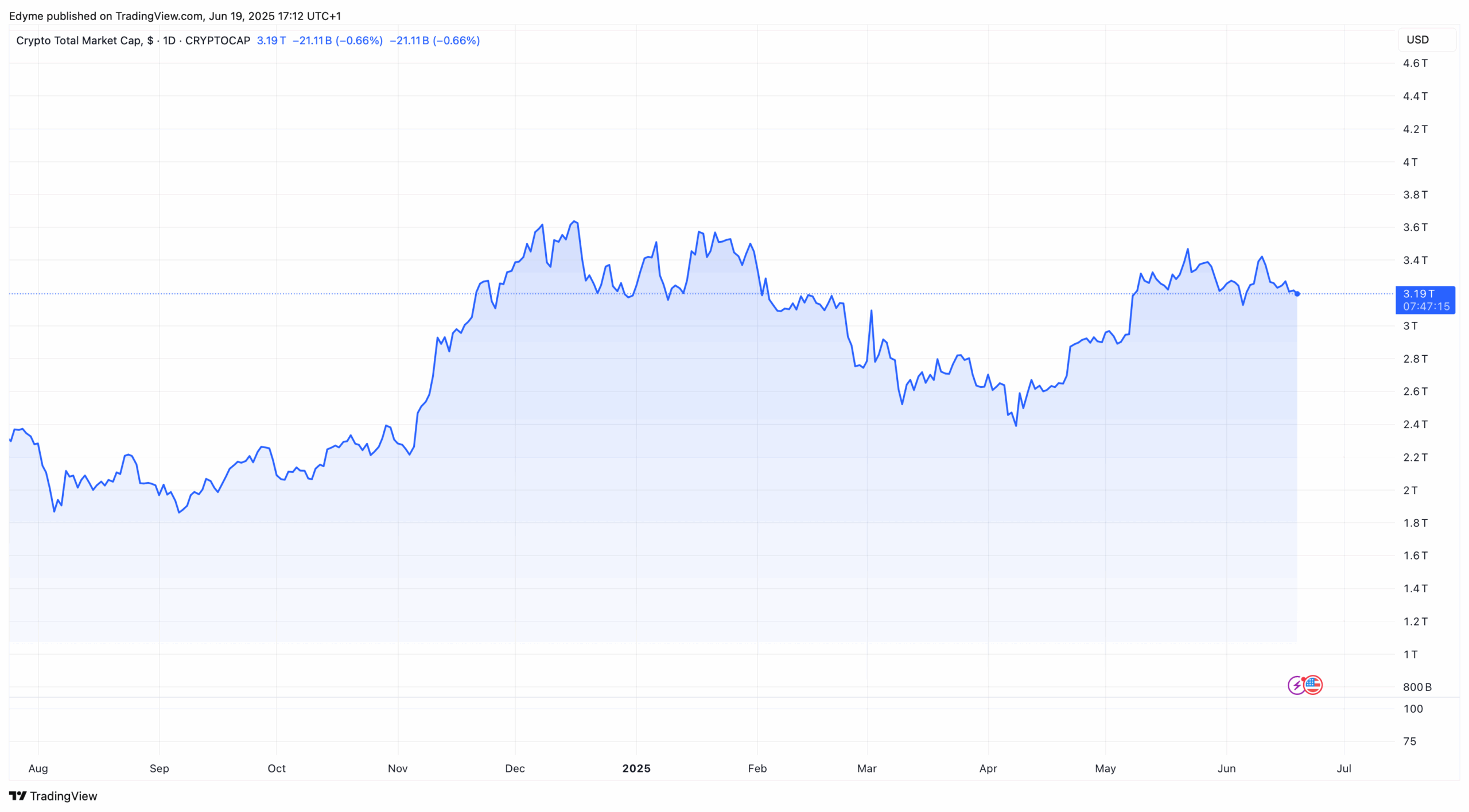The width and height of the screenshot is (1469, 812).
Task: Click the 2.2 T price scale label
Action: (x=1415, y=457)
